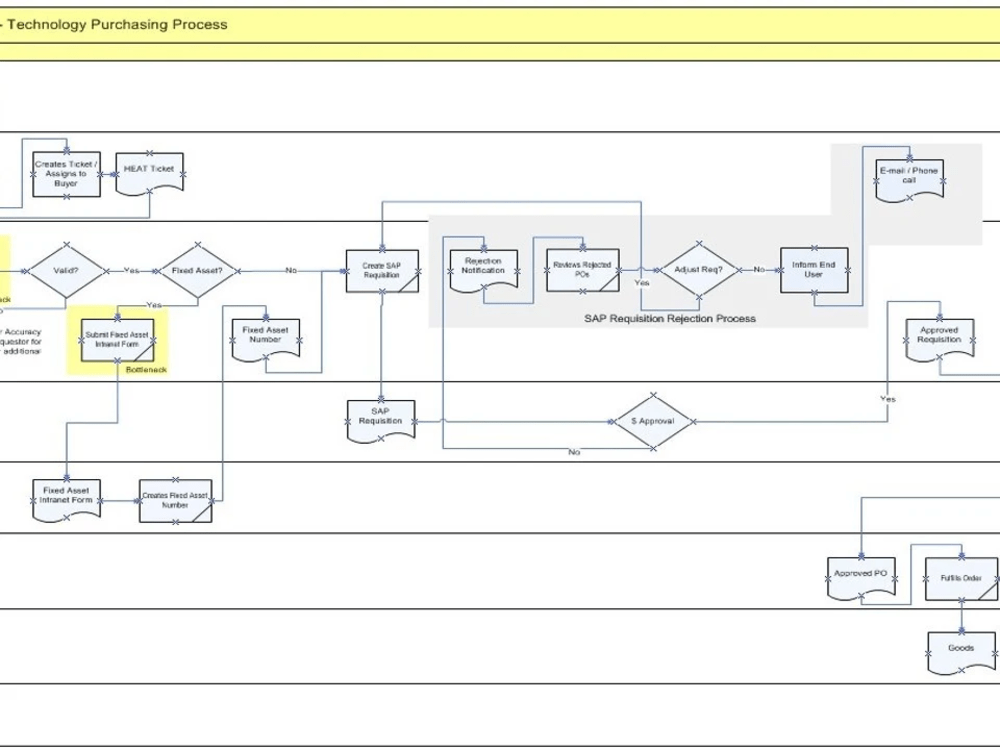Select the Valid? decision diamond
Screen dimensions: 1000x750
point(64,270)
